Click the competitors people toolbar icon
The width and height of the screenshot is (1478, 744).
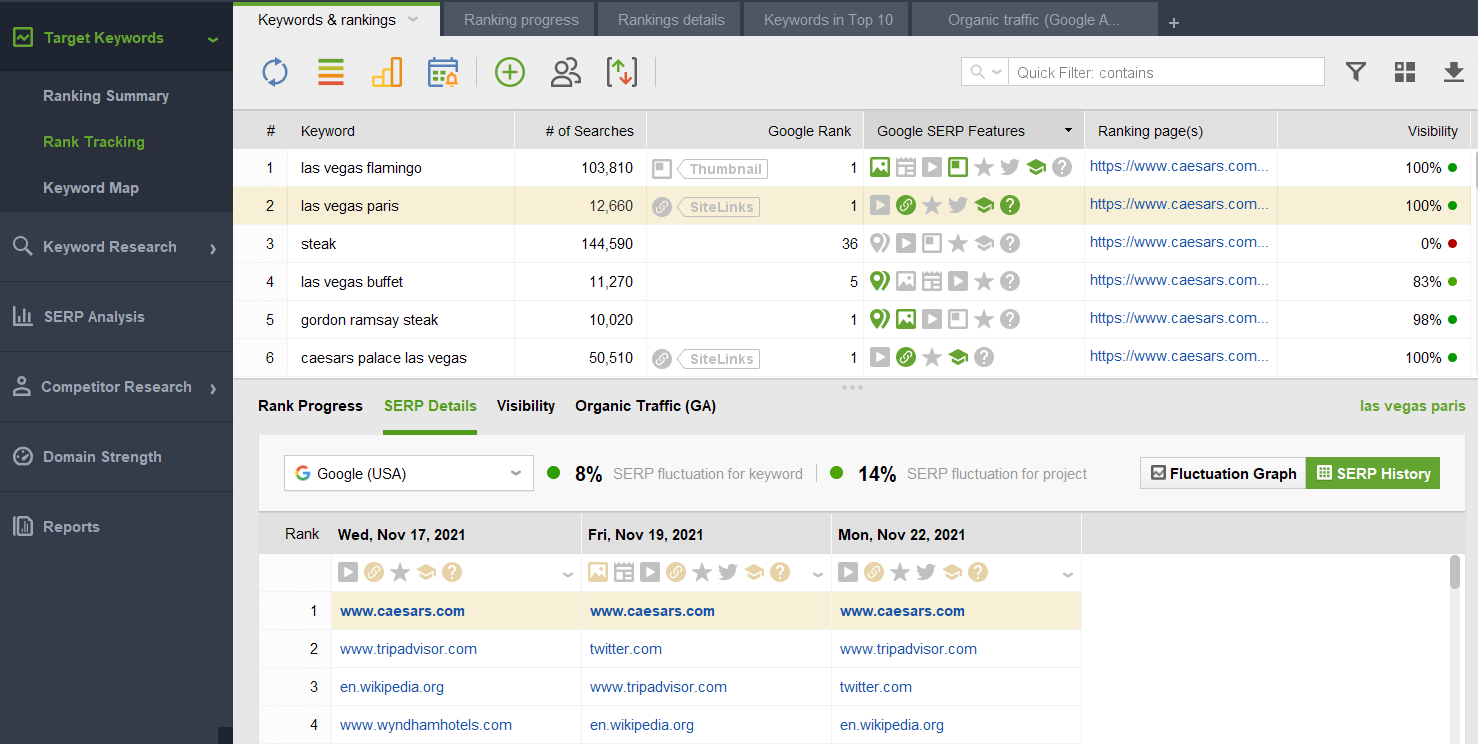[x=566, y=72]
